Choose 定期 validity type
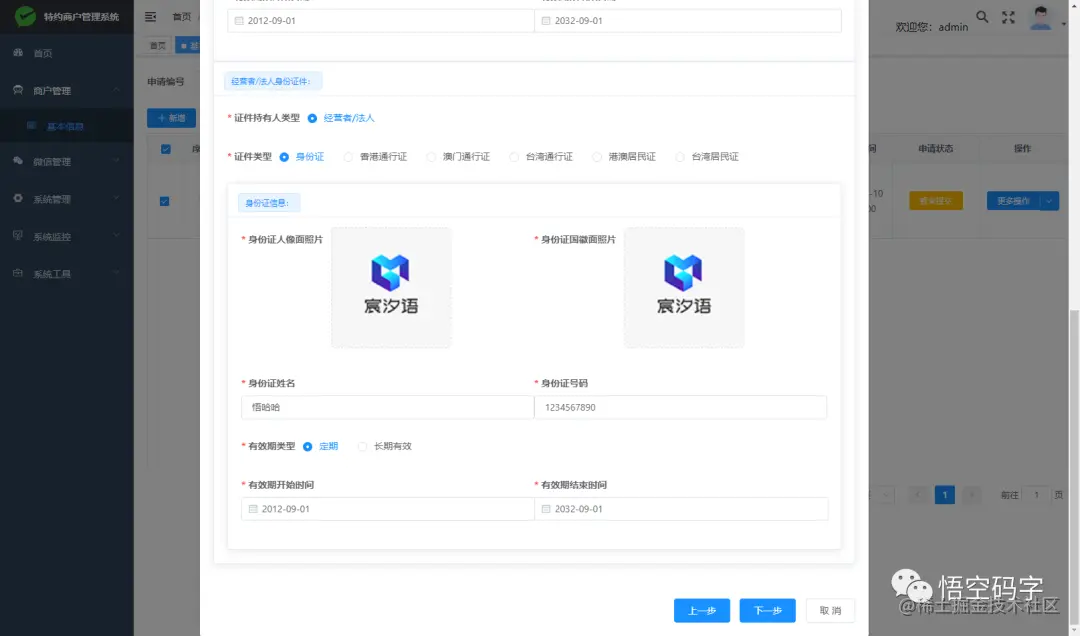This screenshot has width=1080, height=636. [307, 447]
